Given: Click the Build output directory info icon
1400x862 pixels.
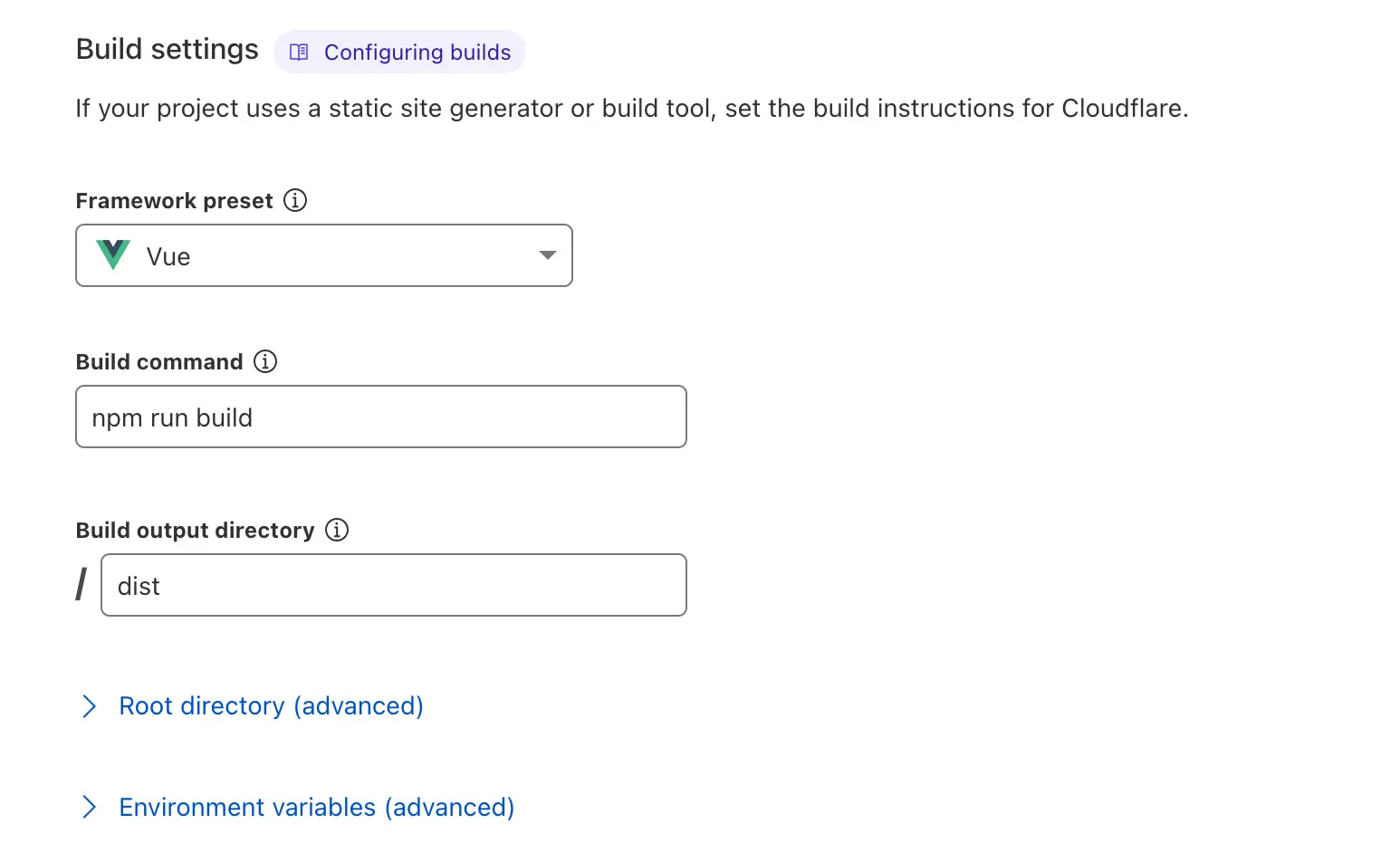Looking at the screenshot, I should pyautogui.click(x=337, y=530).
